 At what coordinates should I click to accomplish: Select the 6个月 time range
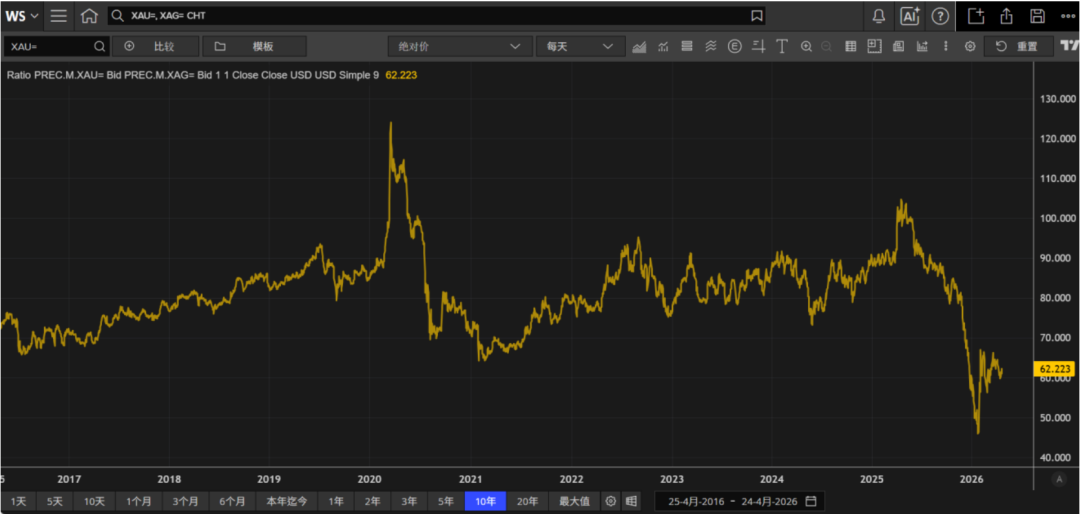coord(232,501)
